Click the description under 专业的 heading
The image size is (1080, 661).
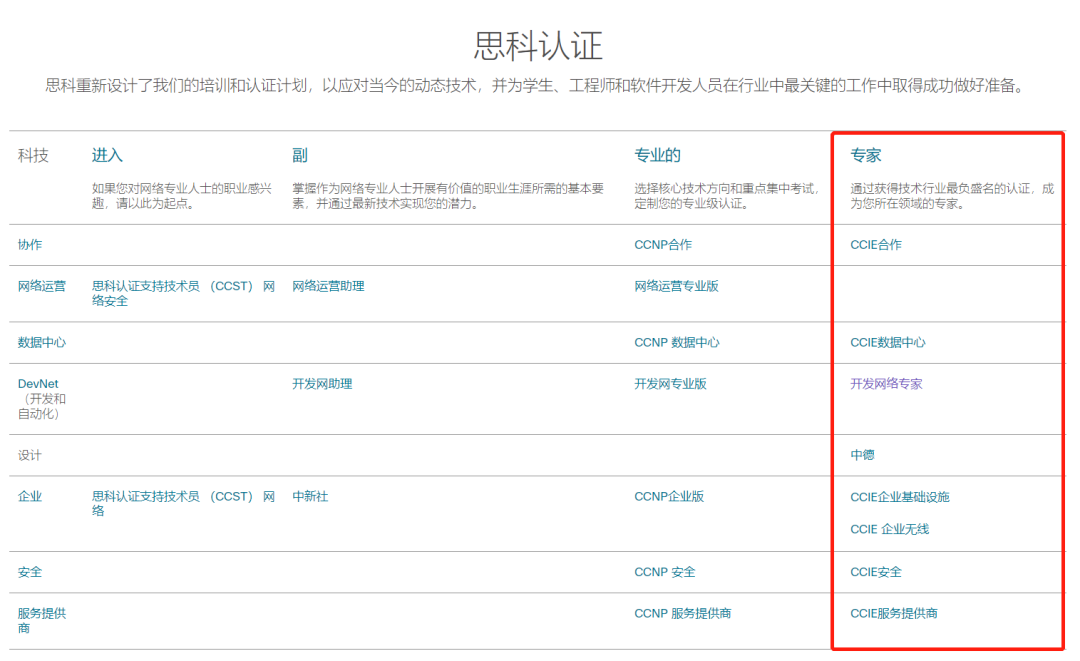727,196
